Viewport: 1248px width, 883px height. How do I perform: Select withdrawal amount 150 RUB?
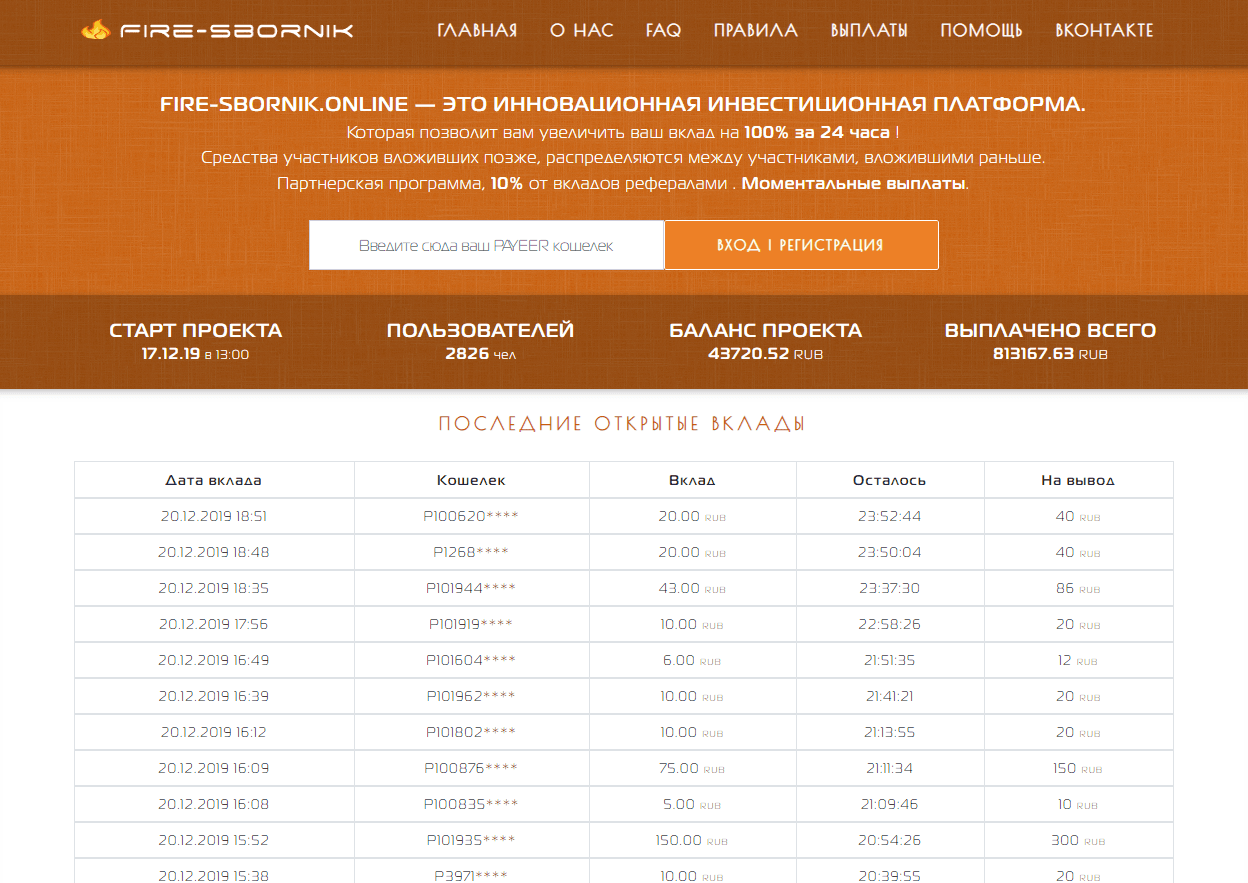tap(1078, 768)
